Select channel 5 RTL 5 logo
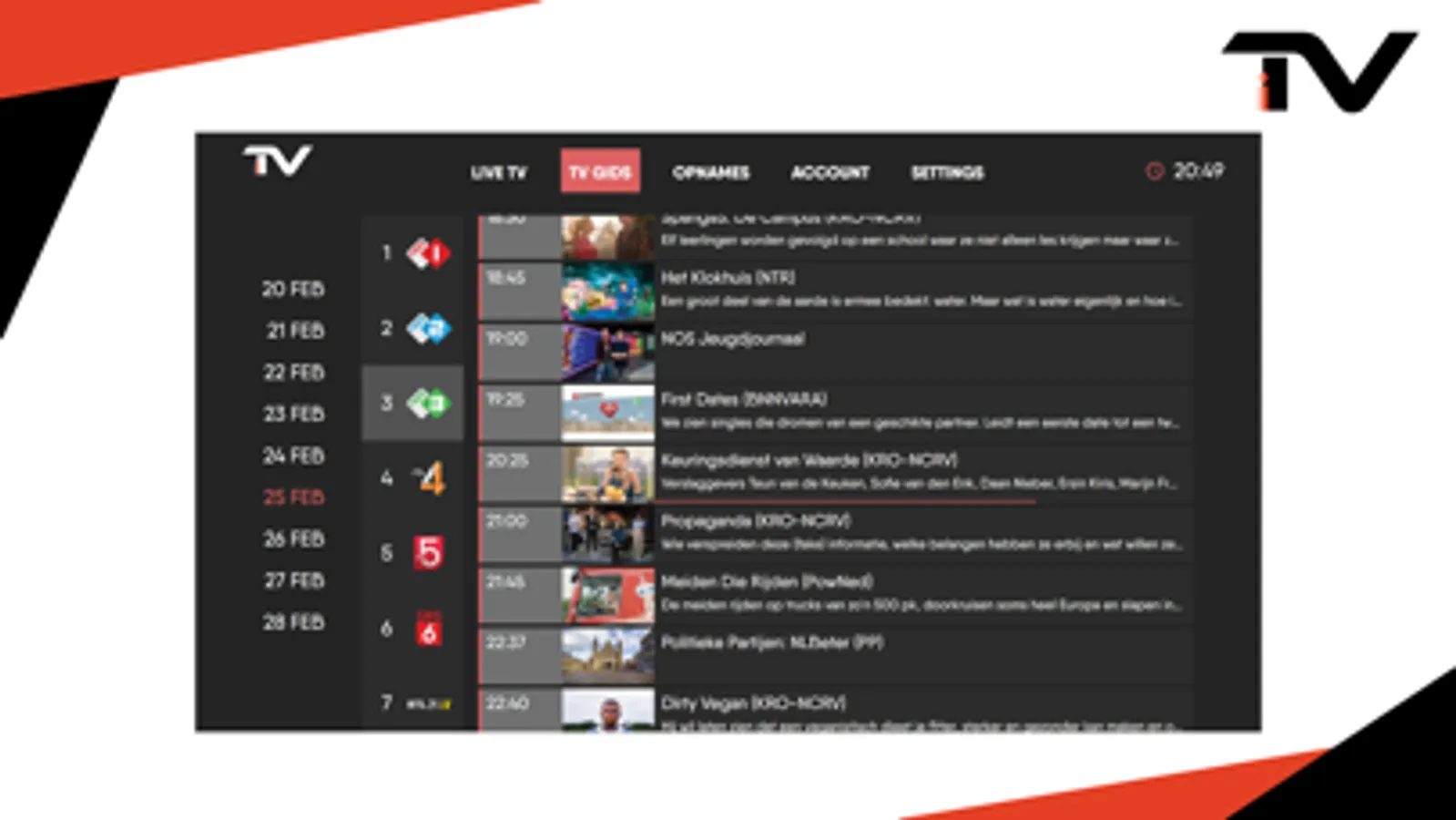The width and height of the screenshot is (1456, 820). tap(429, 552)
